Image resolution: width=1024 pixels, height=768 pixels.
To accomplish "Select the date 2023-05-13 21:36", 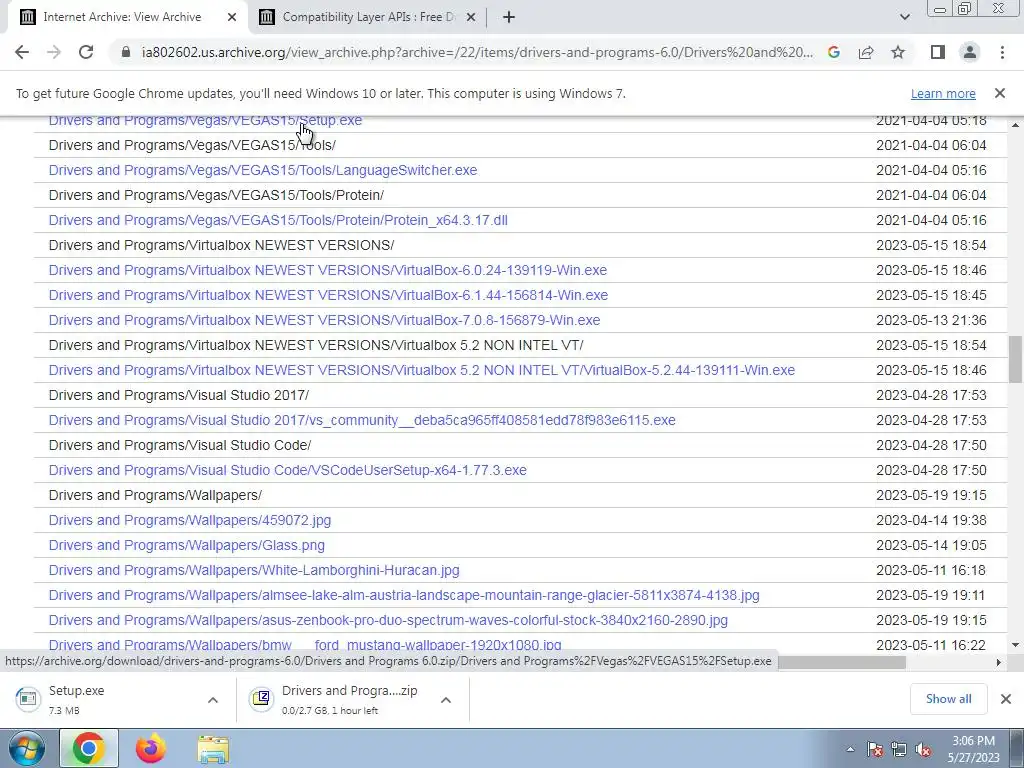I will pos(931,320).
